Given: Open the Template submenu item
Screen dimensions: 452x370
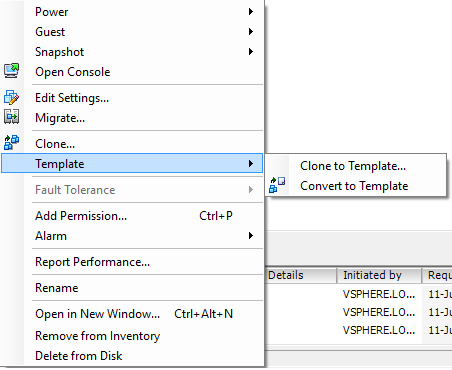Looking at the screenshot, I should (x=132, y=163).
